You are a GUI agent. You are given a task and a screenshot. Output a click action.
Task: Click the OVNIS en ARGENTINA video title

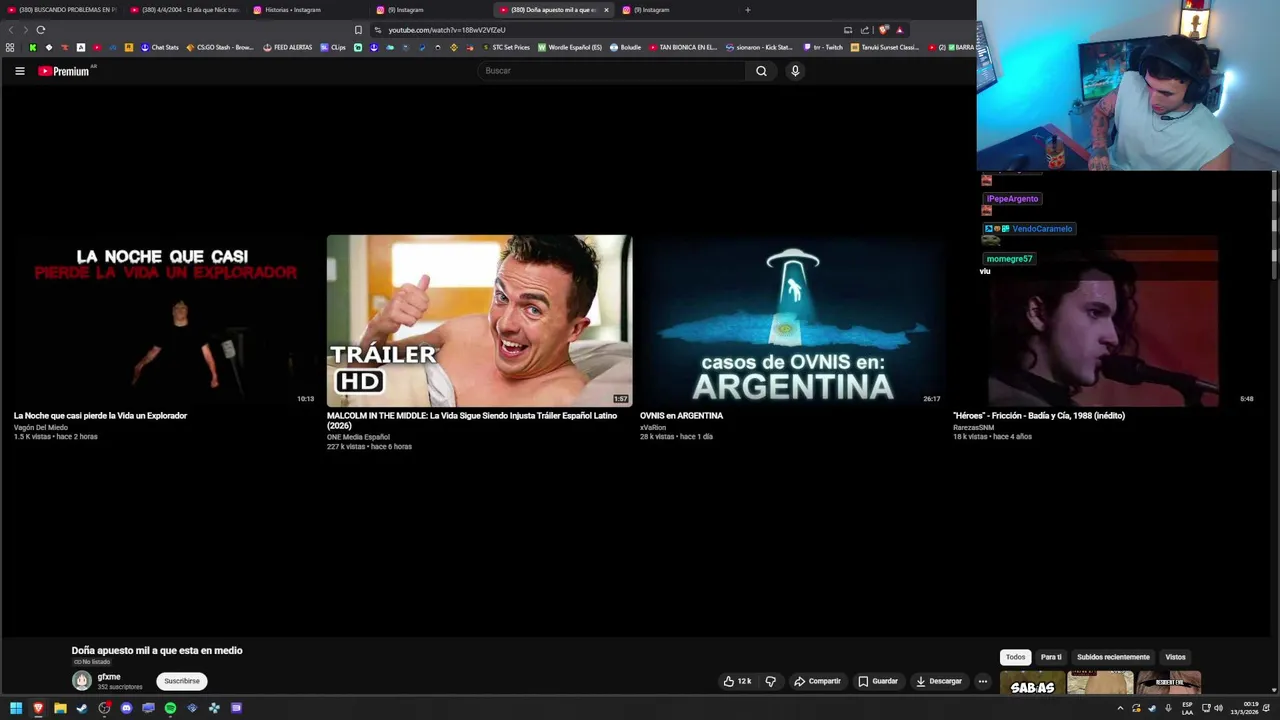coord(681,416)
